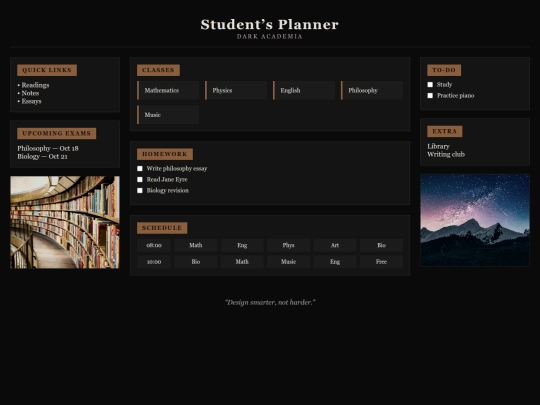
Task: Click the 08:00 schedule time cell
Action: pos(154,245)
